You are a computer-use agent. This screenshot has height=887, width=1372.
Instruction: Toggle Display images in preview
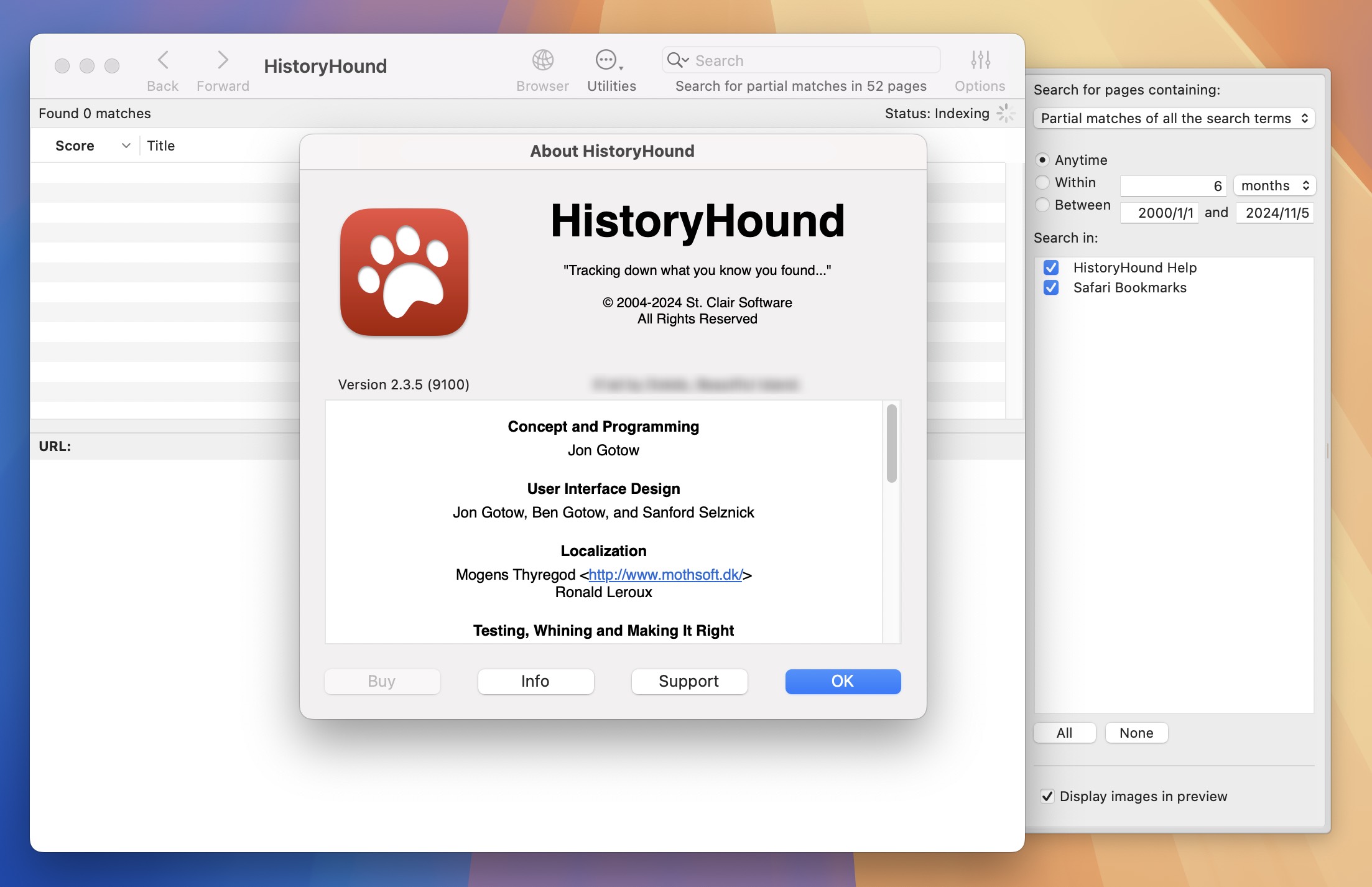(x=1047, y=796)
